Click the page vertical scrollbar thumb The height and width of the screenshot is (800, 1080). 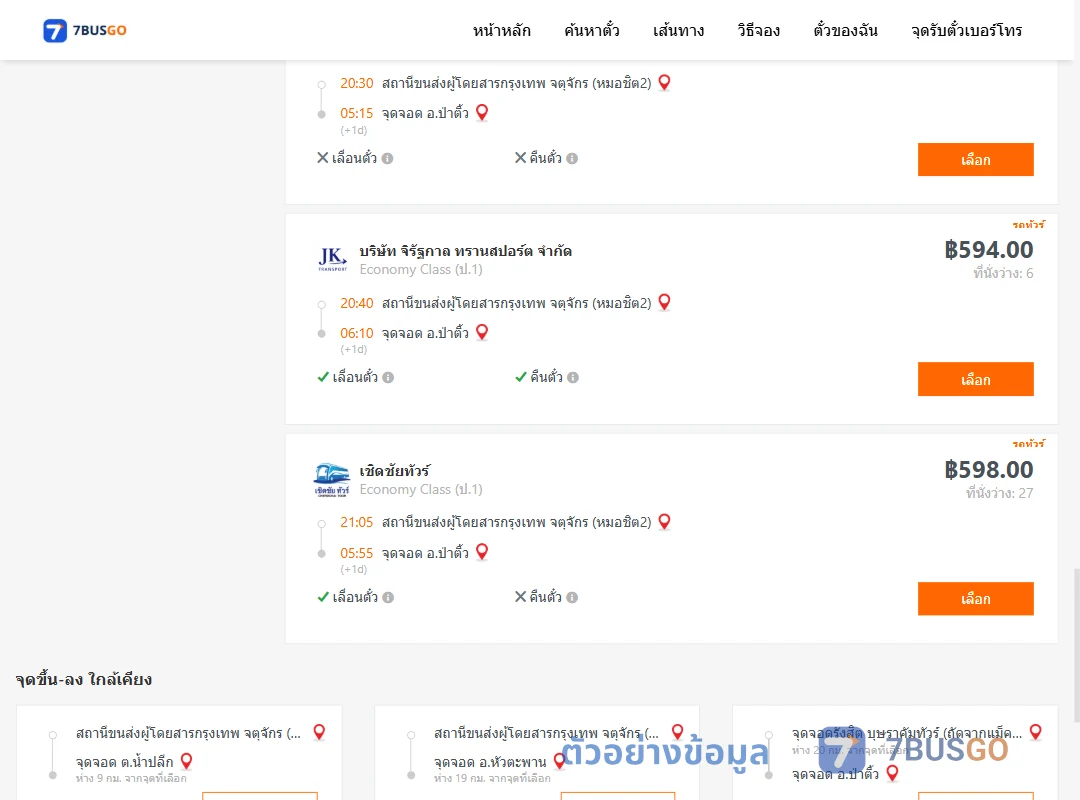[1077, 646]
